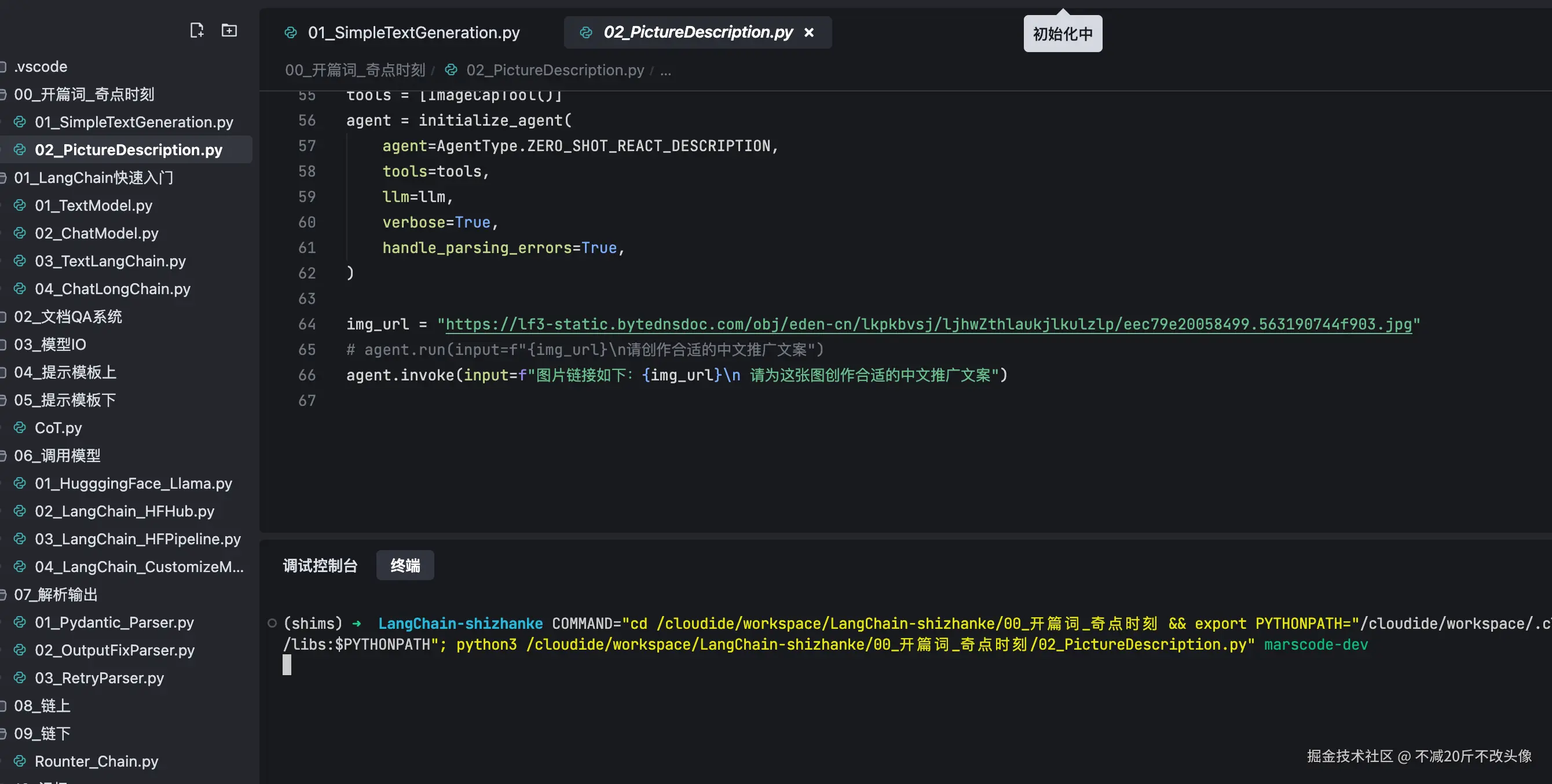
Task: Open 02_ChatModel.py from the explorer
Action: coord(96,233)
